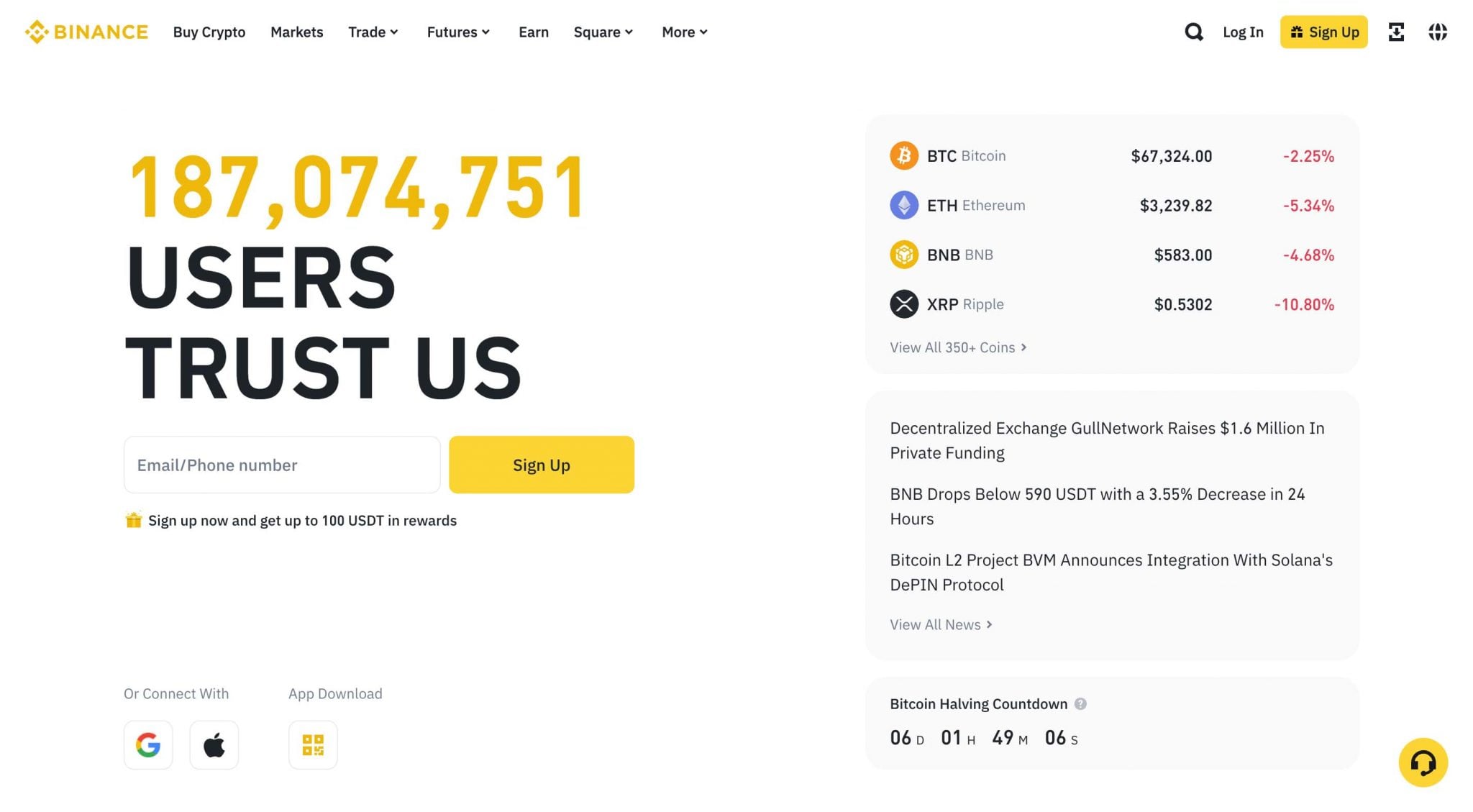This screenshot has width=1473, height=812.
Task: Click the Email/Phone number input field
Action: click(281, 465)
